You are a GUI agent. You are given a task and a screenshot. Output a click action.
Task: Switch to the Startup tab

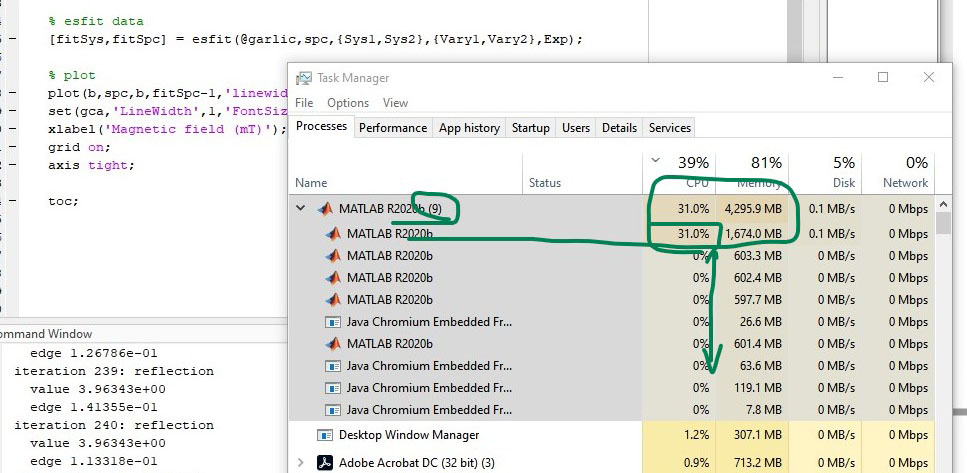pos(530,128)
